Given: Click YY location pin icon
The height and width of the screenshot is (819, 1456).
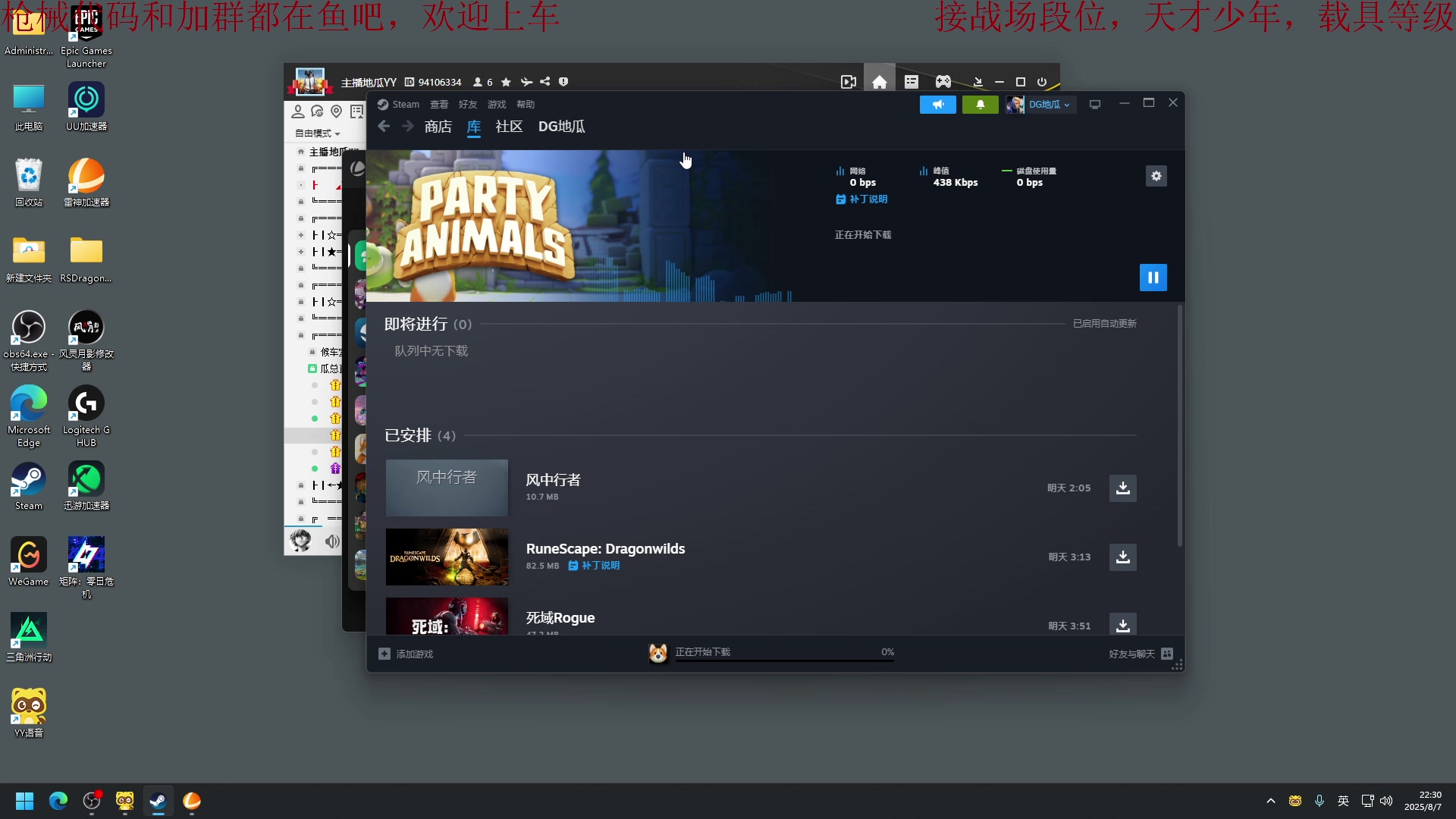Looking at the screenshot, I should coord(337,111).
